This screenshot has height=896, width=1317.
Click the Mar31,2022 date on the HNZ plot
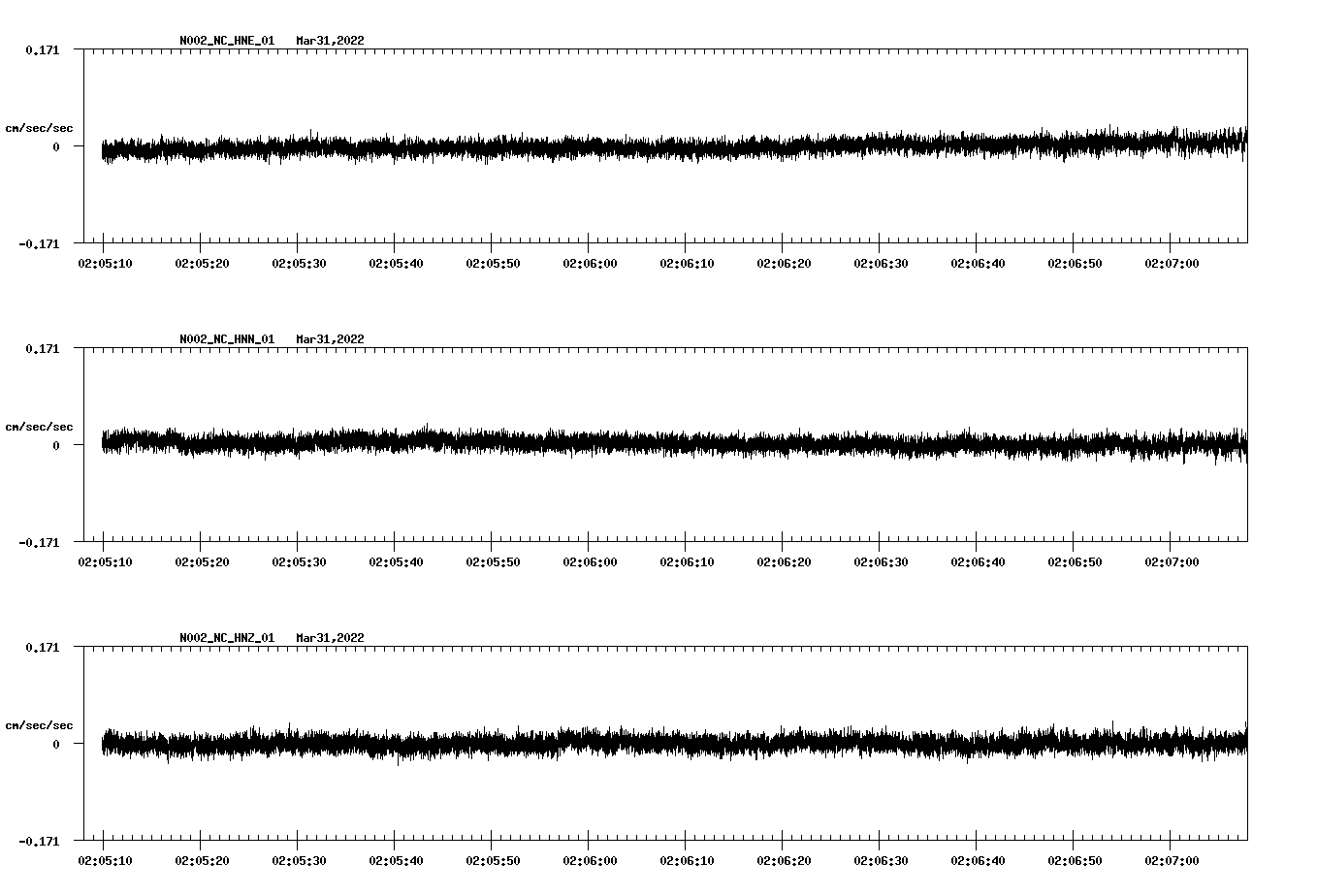tap(331, 638)
